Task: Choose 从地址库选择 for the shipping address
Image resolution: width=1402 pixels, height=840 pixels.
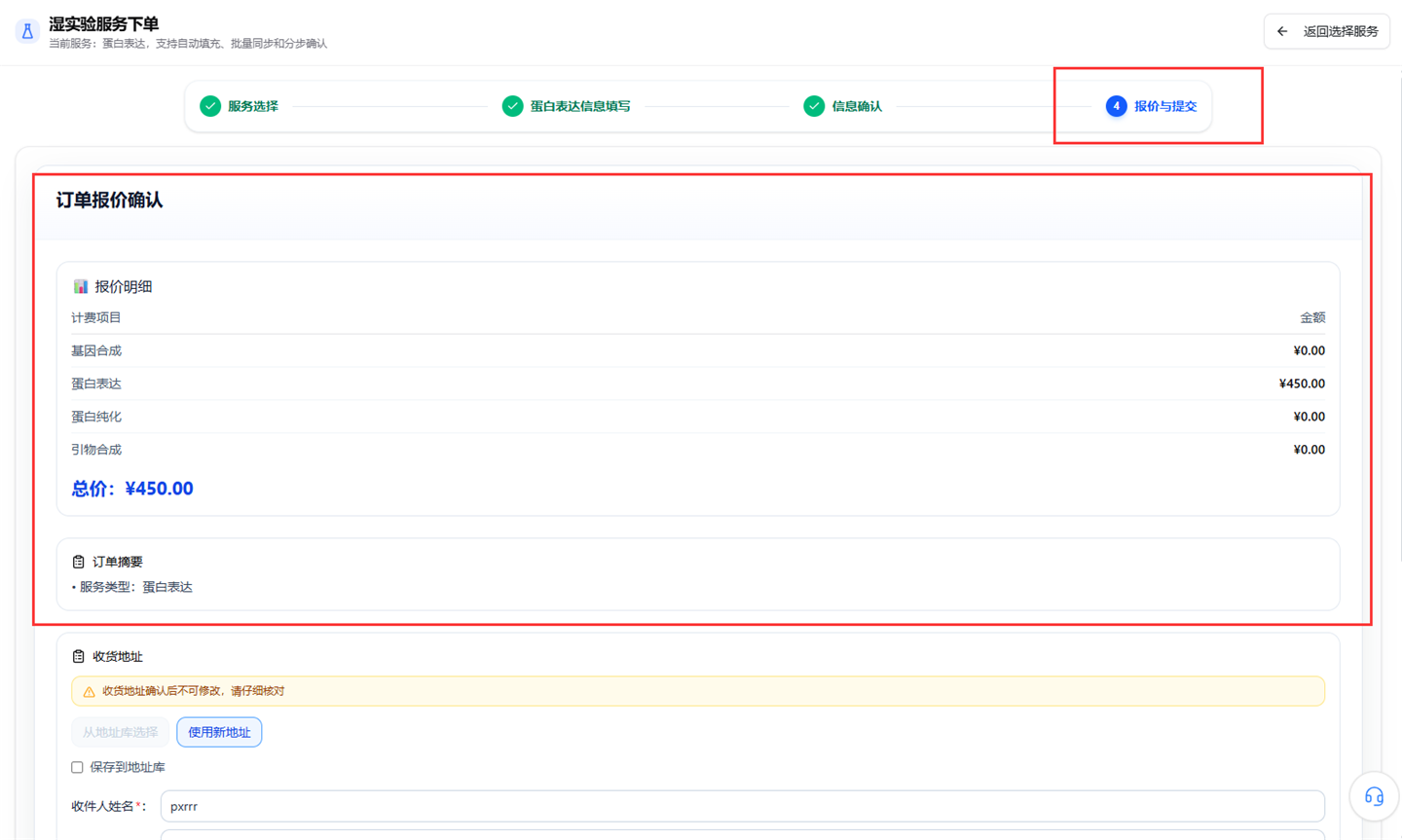Action: click(120, 732)
